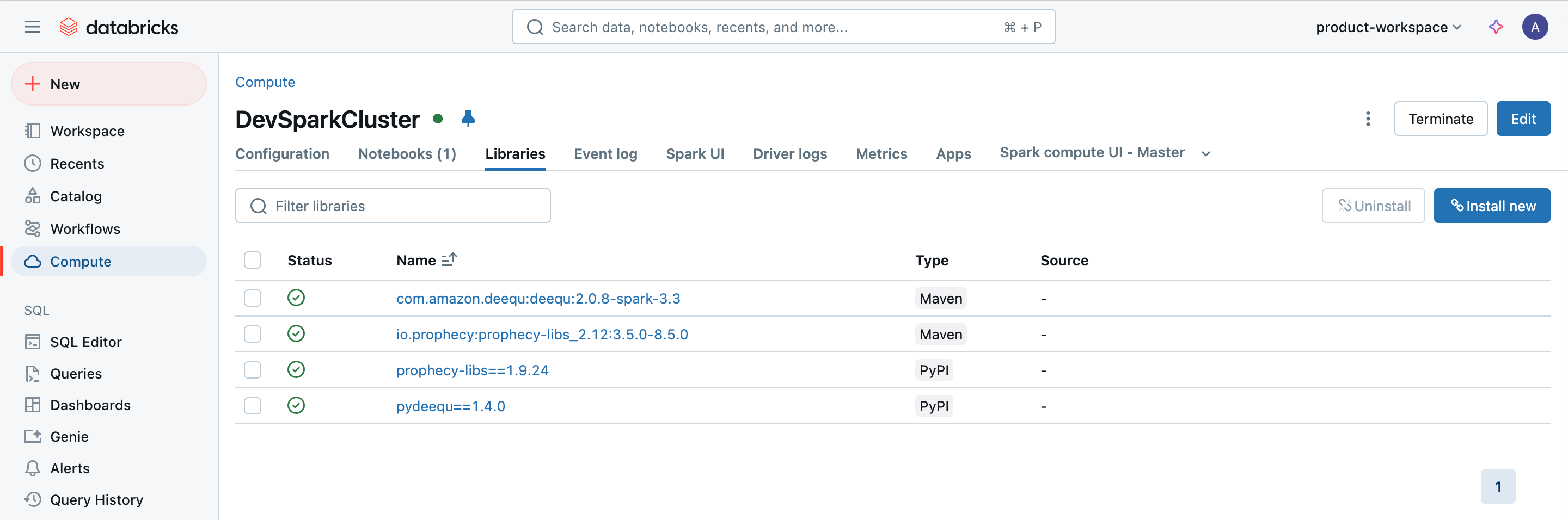Screen dimensions: 1568x520
Task: Click the Query History icon
Action: [x=33, y=499]
